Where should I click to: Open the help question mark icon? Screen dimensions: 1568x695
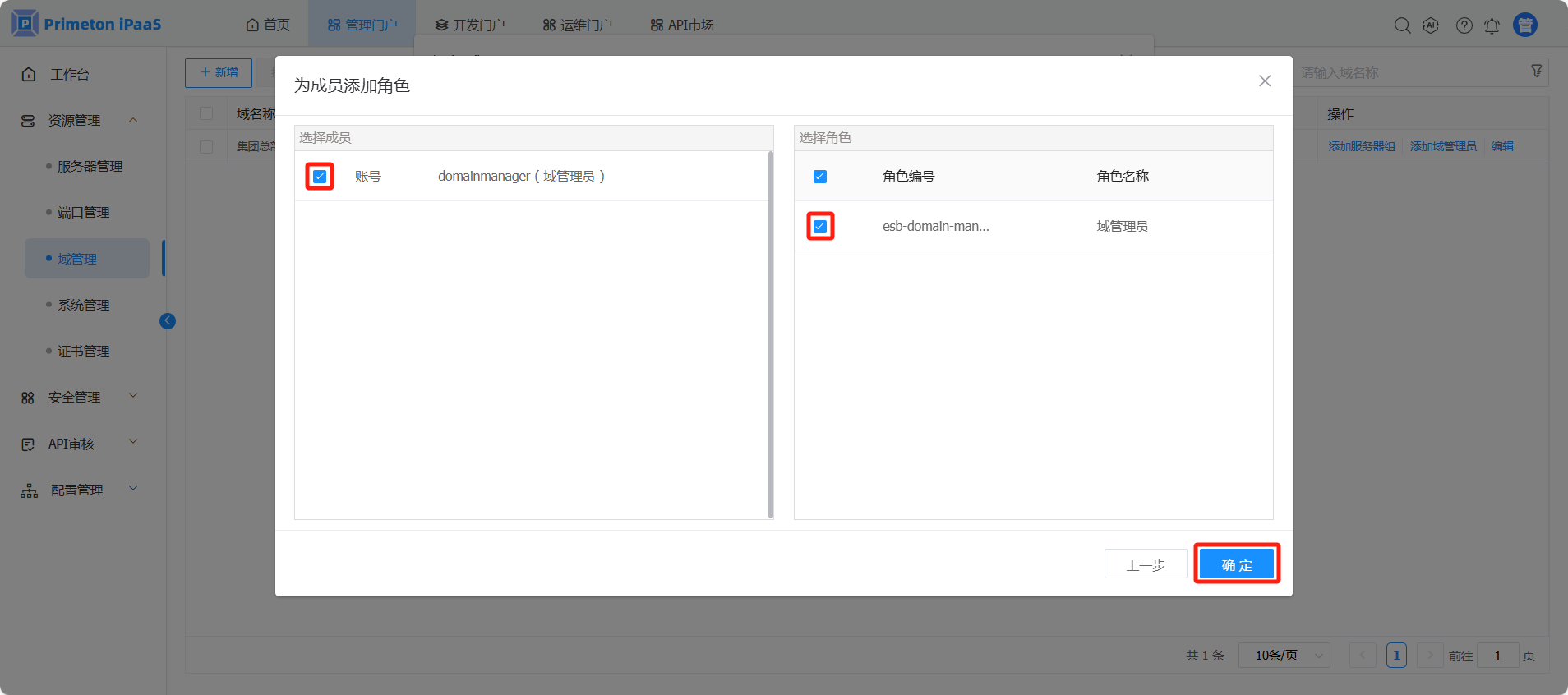click(x=1464, y=25)
